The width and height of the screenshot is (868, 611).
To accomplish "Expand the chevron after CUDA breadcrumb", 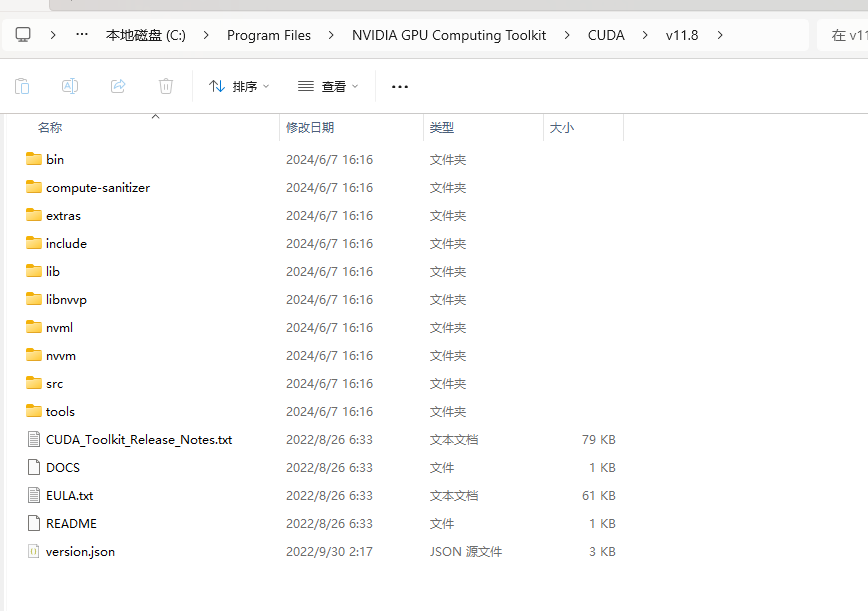I will [x=645, y=35].
